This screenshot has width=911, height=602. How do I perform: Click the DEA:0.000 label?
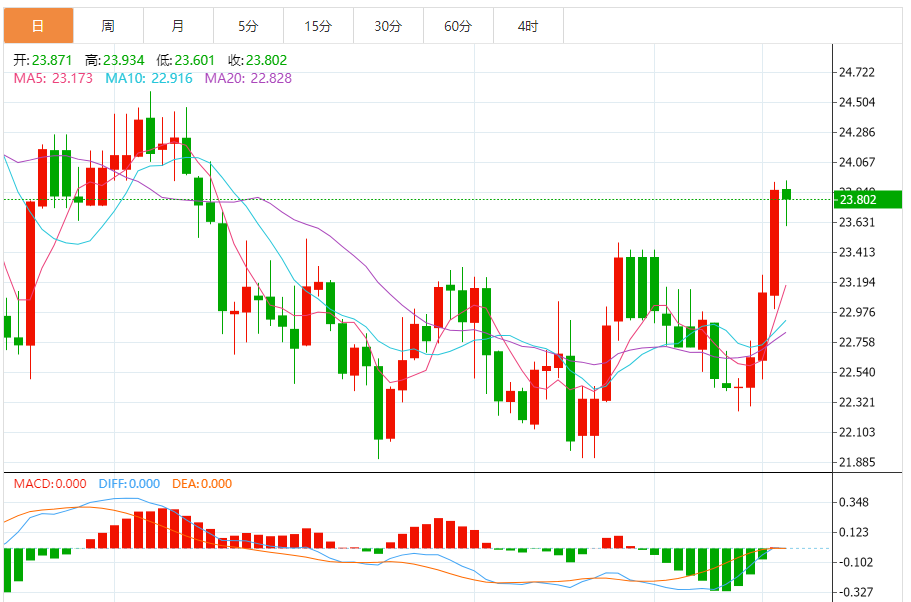point(202,483)
